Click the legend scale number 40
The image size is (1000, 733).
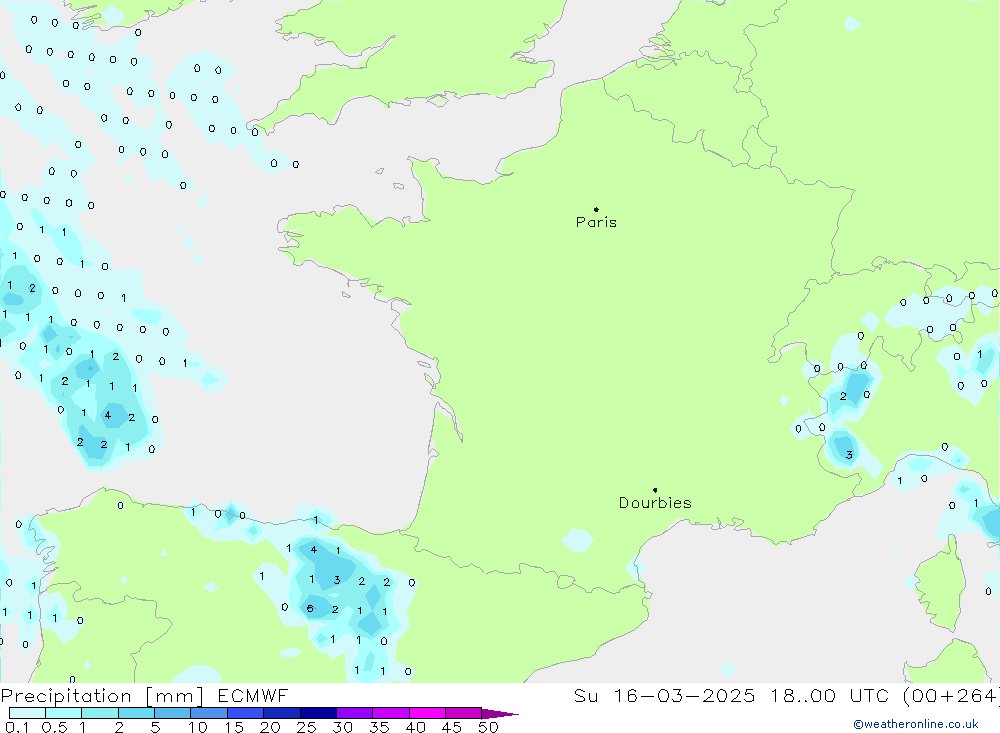click(x=415, y=727)
